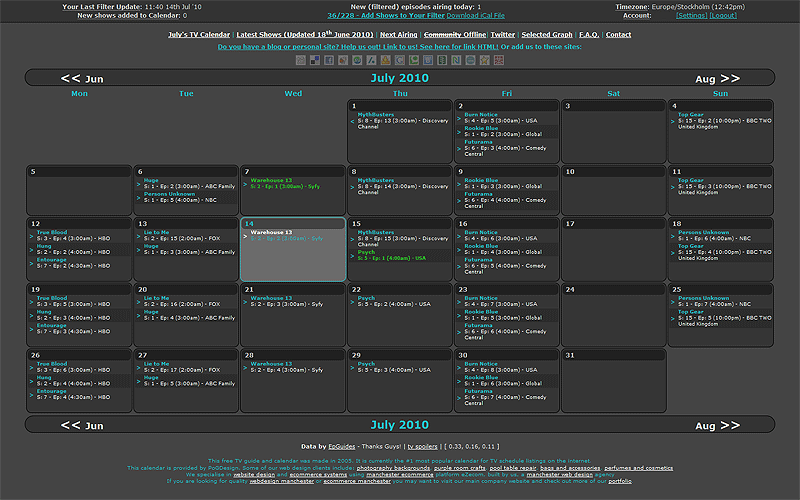Open Burn Notice show on July 30
The image size is (800, 500).
tap(481, 364)
